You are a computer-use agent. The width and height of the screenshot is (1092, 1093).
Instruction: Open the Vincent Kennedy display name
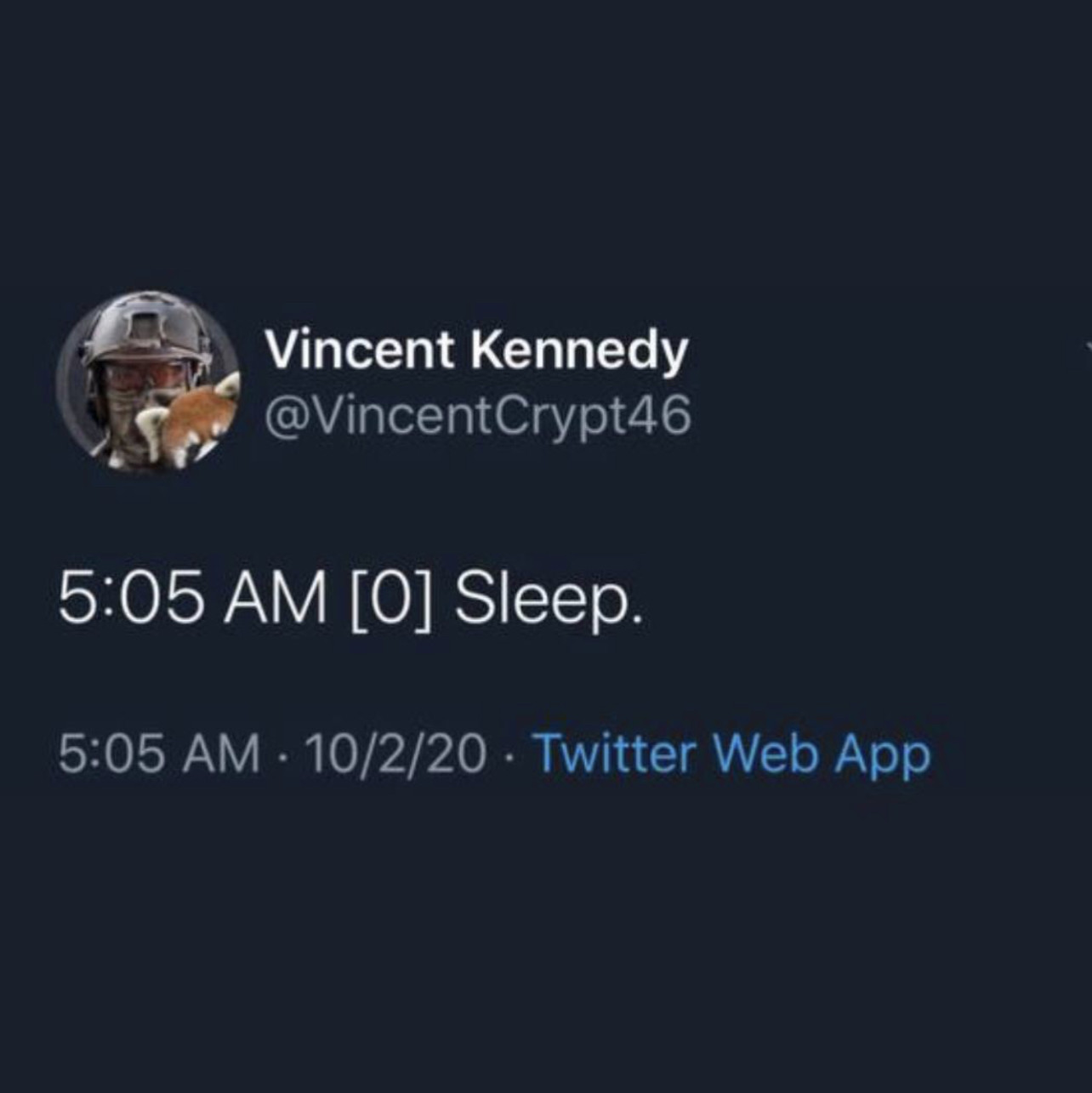click(x=475, y=350)
